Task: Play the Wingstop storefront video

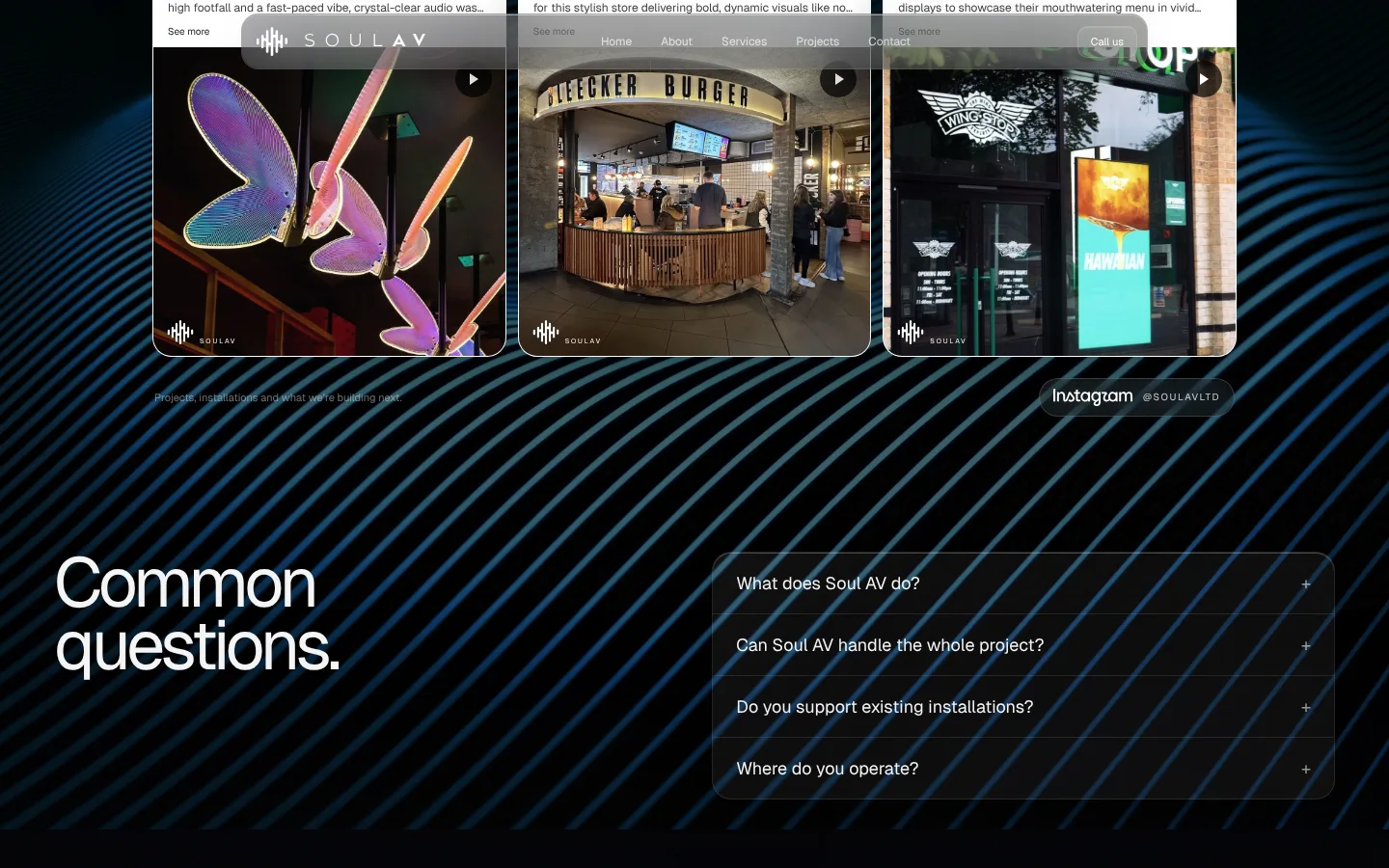Action: tap(1204, 79)
